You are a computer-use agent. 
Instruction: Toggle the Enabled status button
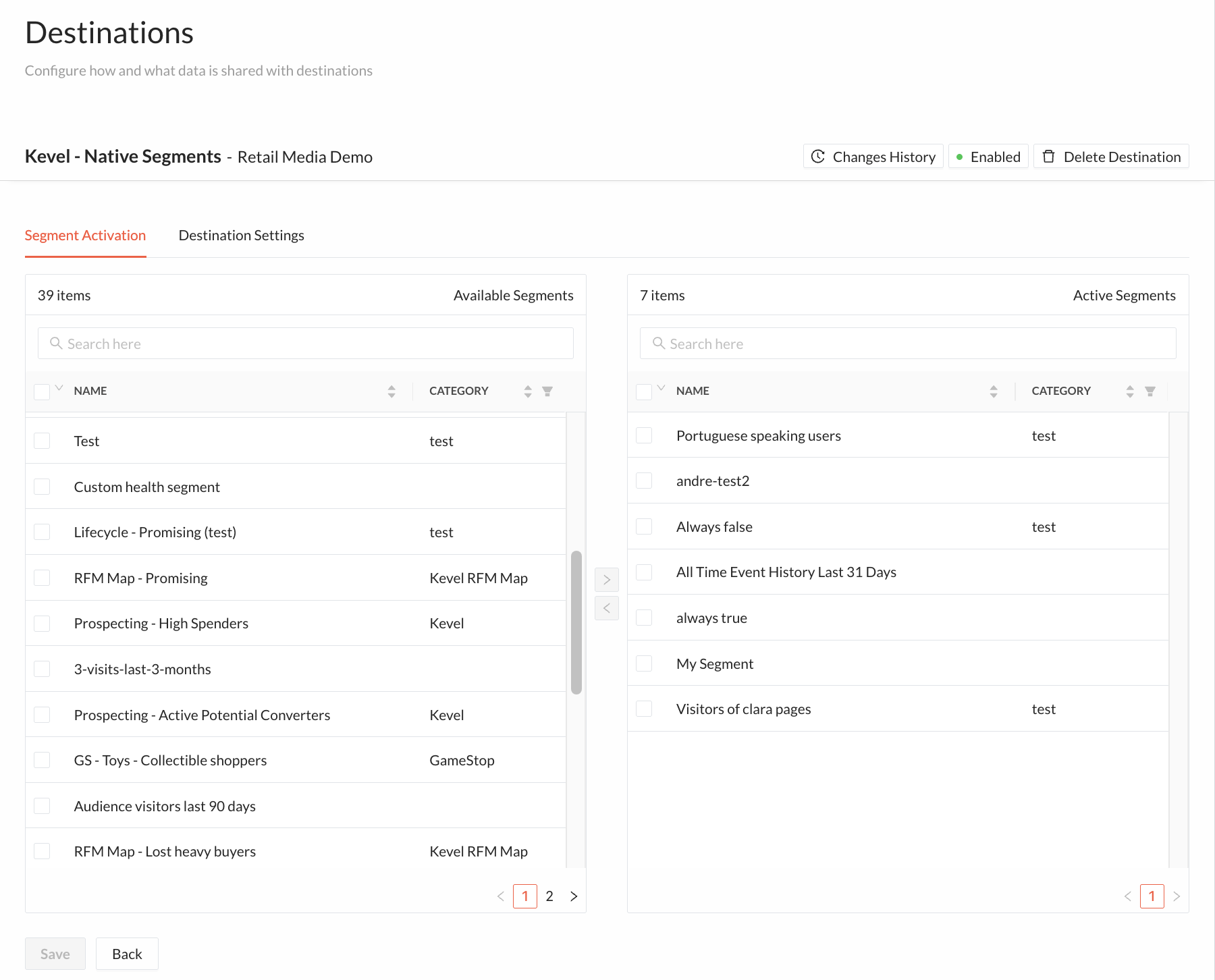point(988,157)
